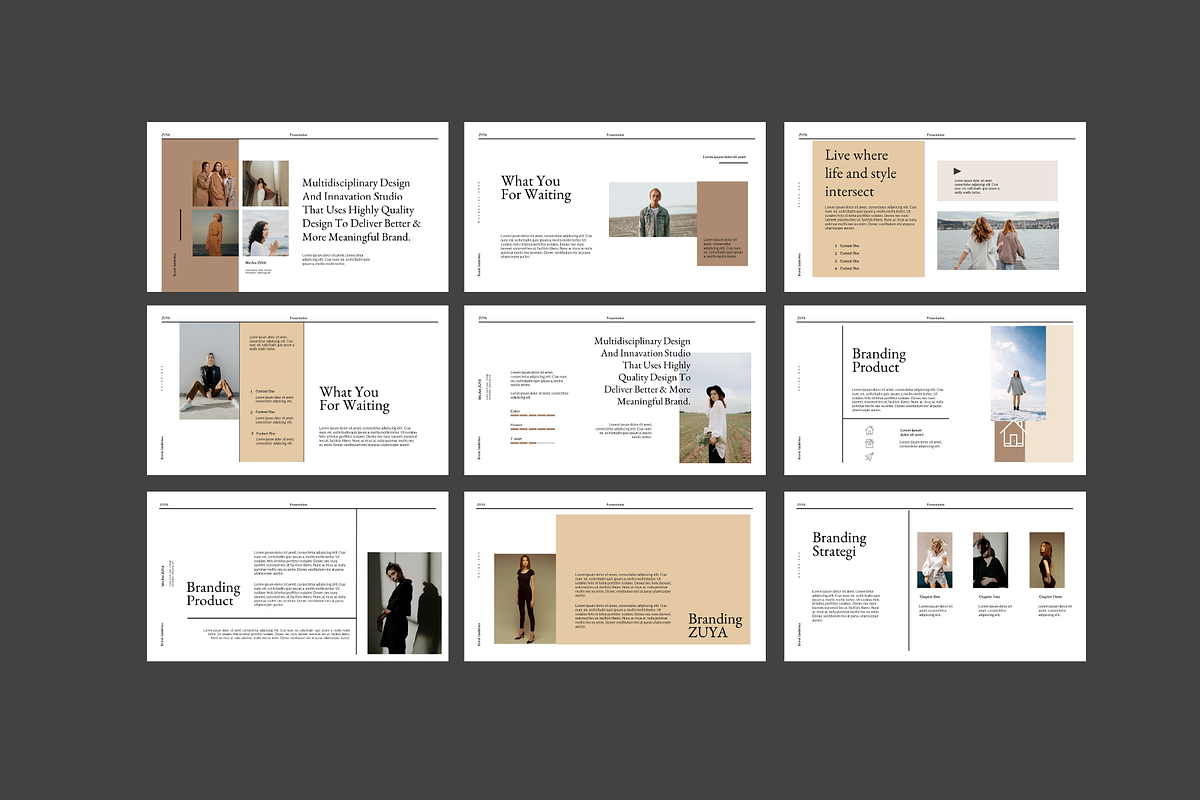Click the 'Chapter Two' caption
This screenshot has width=1200, height=800.
click(x=987, y=597)
